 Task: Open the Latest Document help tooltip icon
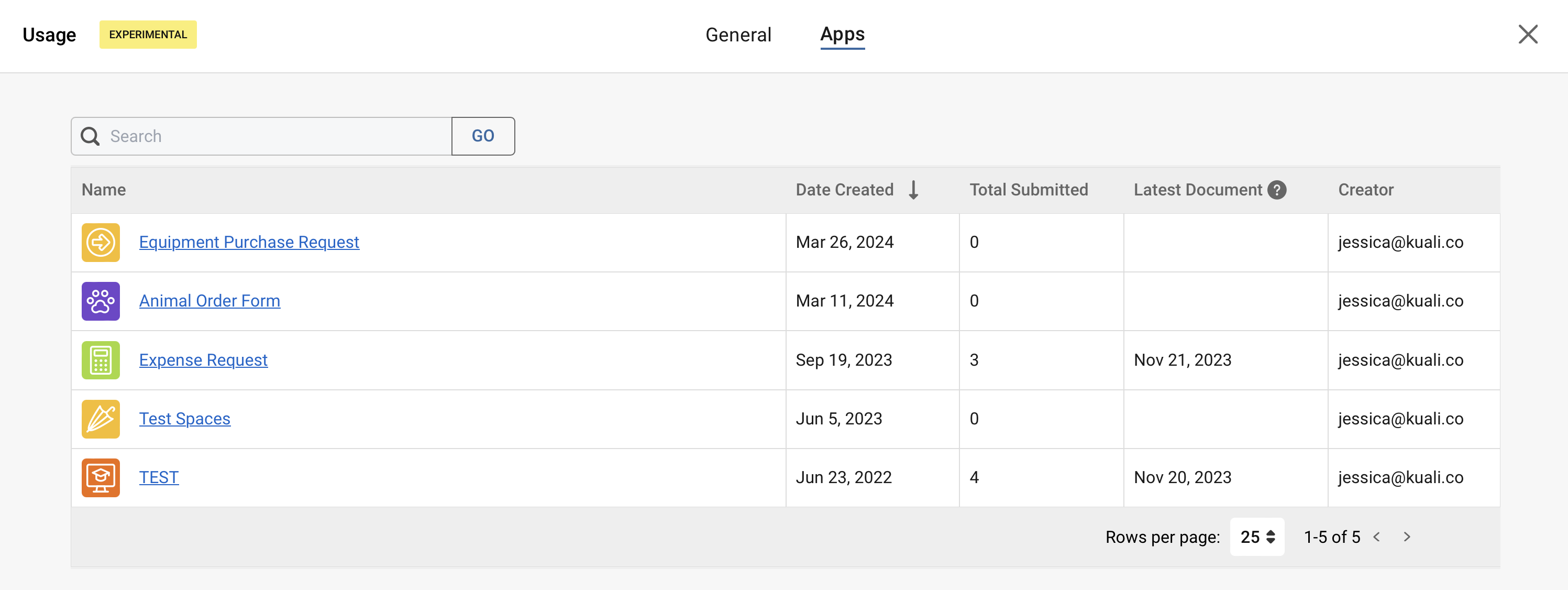pyautogui.click(x=1277, y=189)
